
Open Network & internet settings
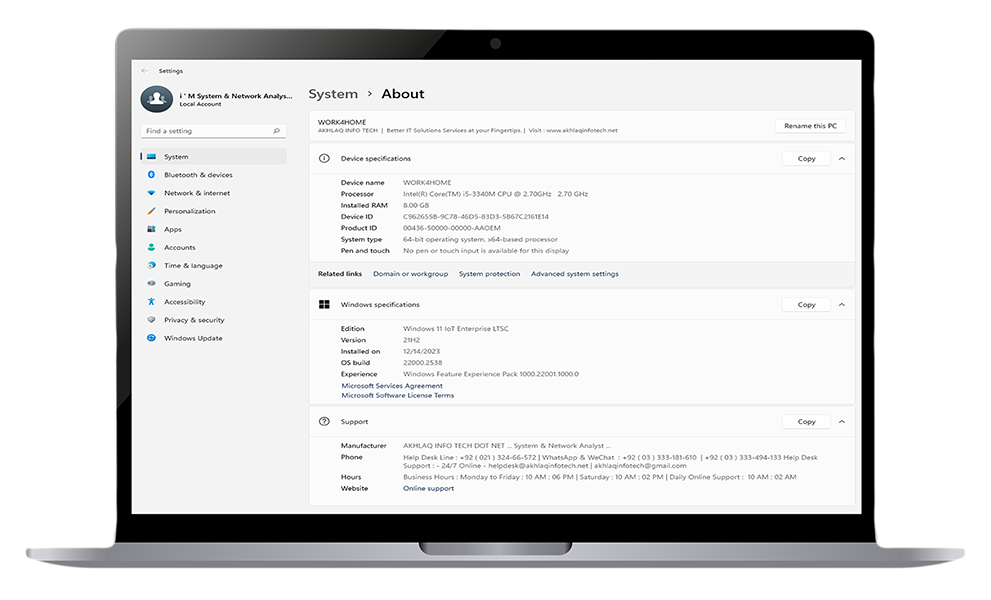[x=197, y=193]
